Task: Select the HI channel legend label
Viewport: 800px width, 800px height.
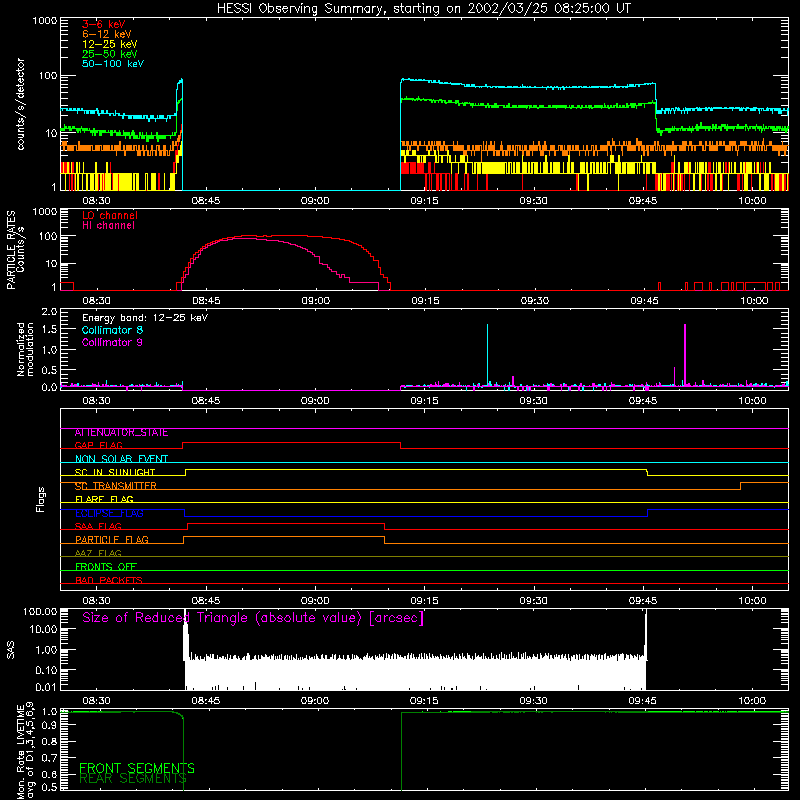Action: pyautogui.click(x=108, y=225)
